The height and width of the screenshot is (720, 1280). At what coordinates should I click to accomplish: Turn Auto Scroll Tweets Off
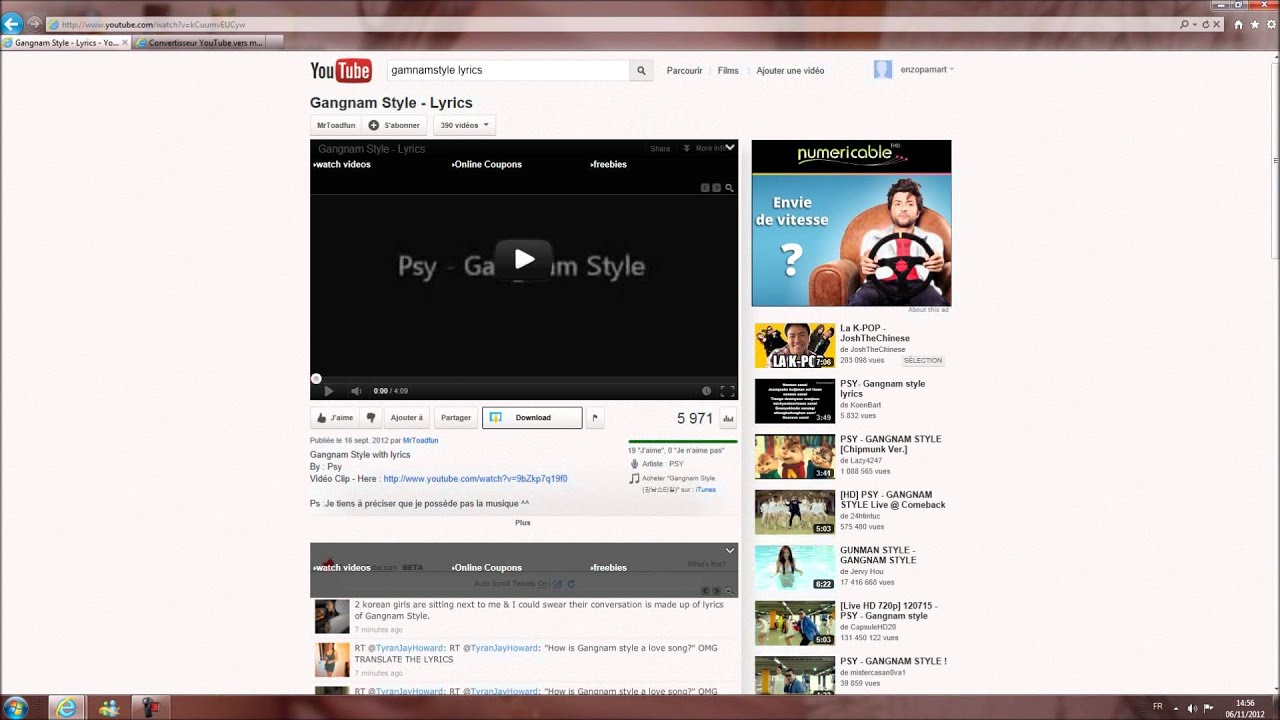coord(557,583)
